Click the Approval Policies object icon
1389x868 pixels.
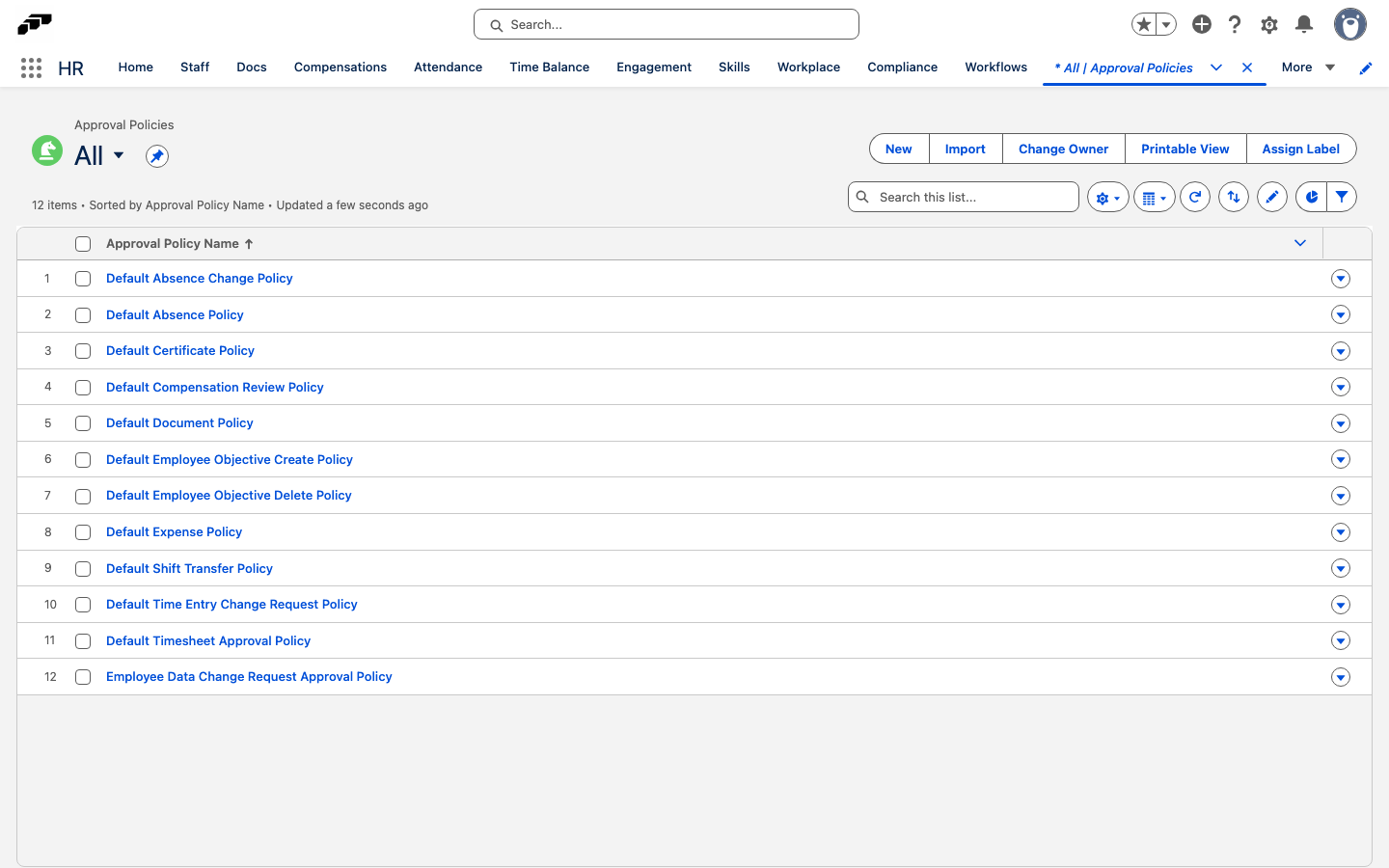point(47,150)
